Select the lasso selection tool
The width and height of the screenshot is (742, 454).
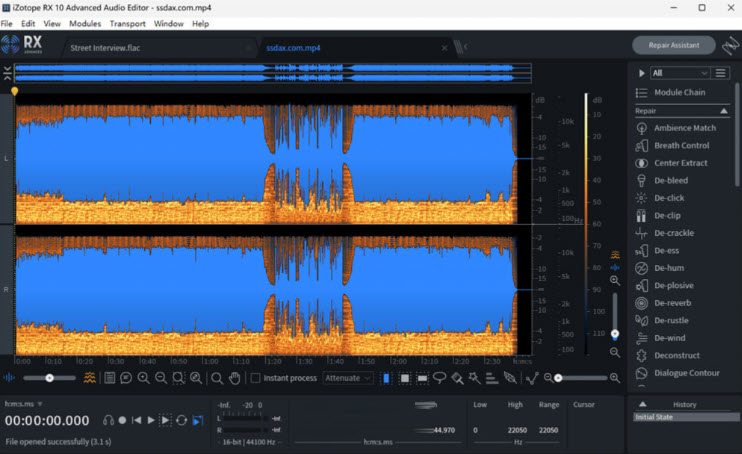click(x=439, y=378)
